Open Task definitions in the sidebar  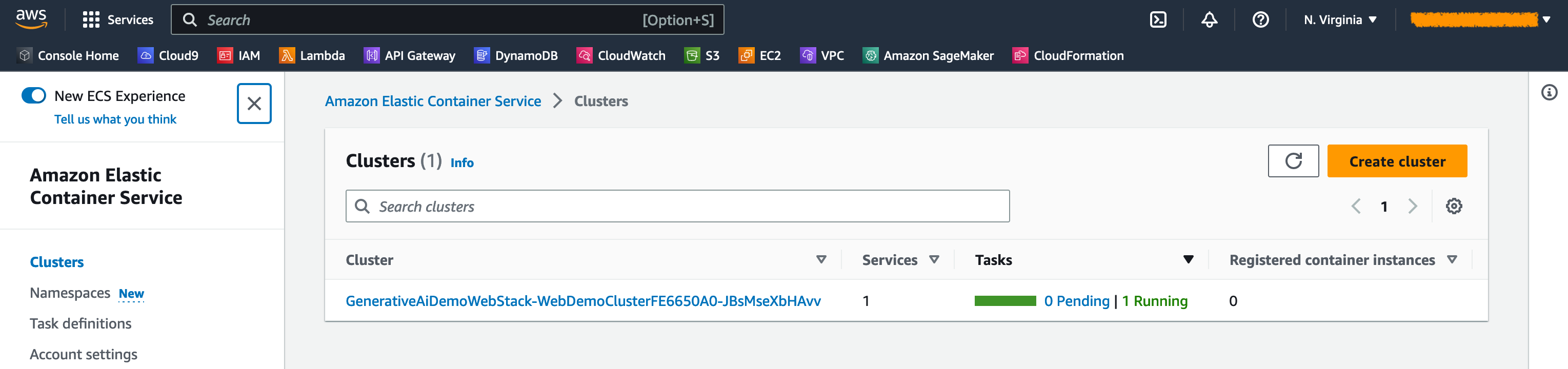coord(81,323)
